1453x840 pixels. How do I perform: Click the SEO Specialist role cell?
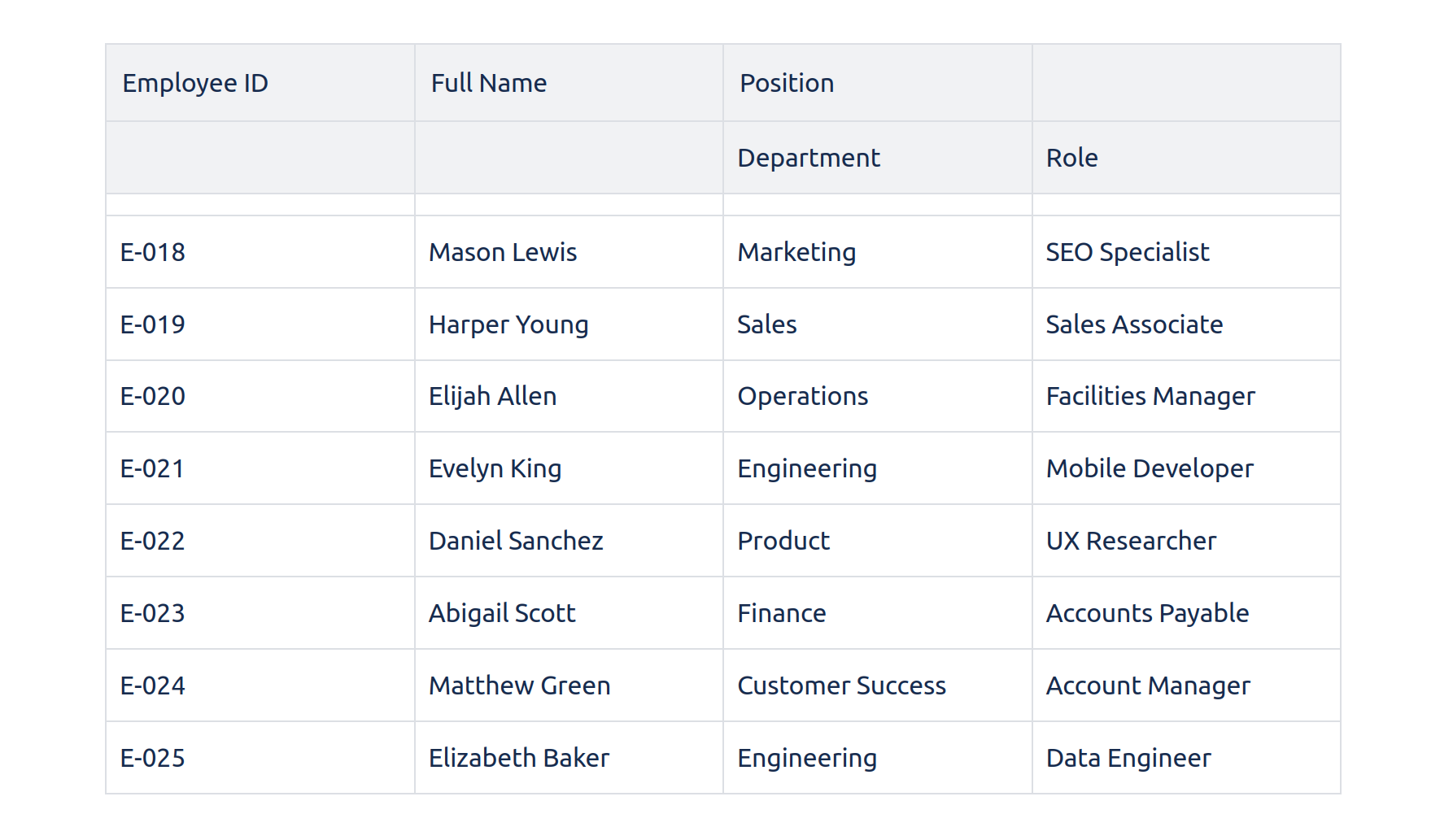[1128, 252]
